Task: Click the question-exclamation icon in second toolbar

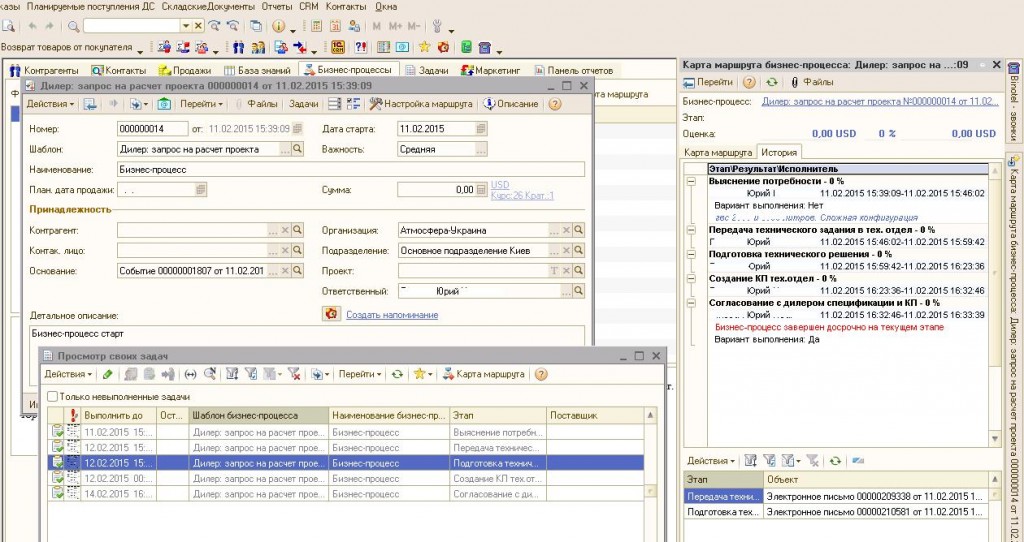Action: point(360,47)
